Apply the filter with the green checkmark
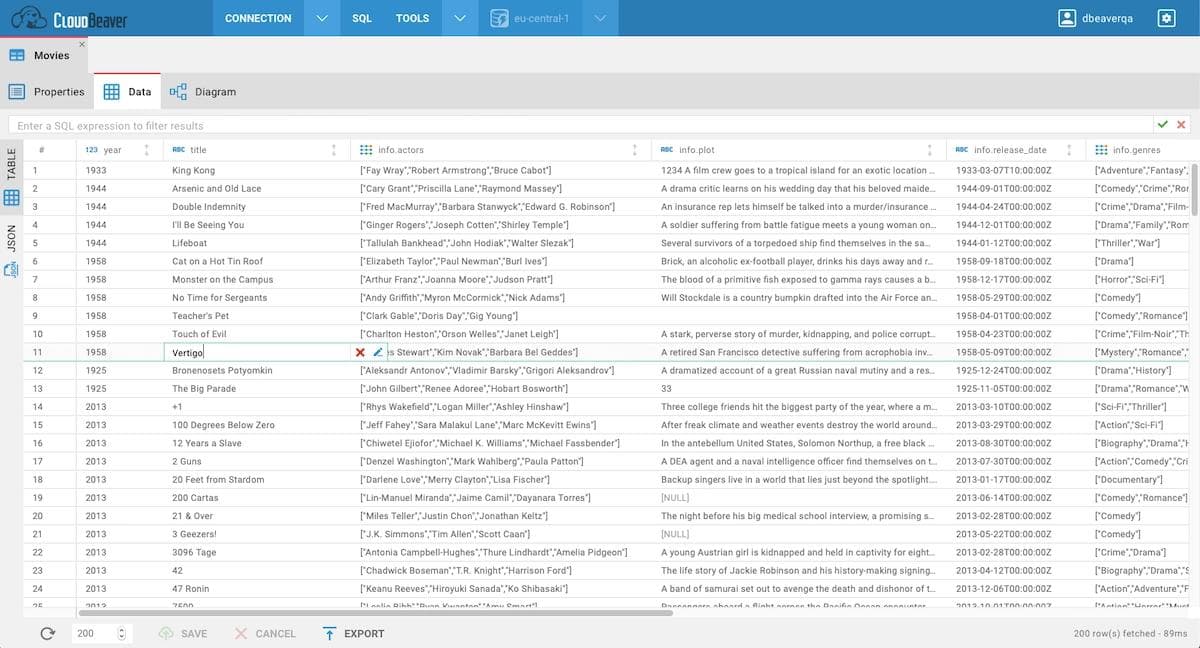 [x=1163, y=125]
